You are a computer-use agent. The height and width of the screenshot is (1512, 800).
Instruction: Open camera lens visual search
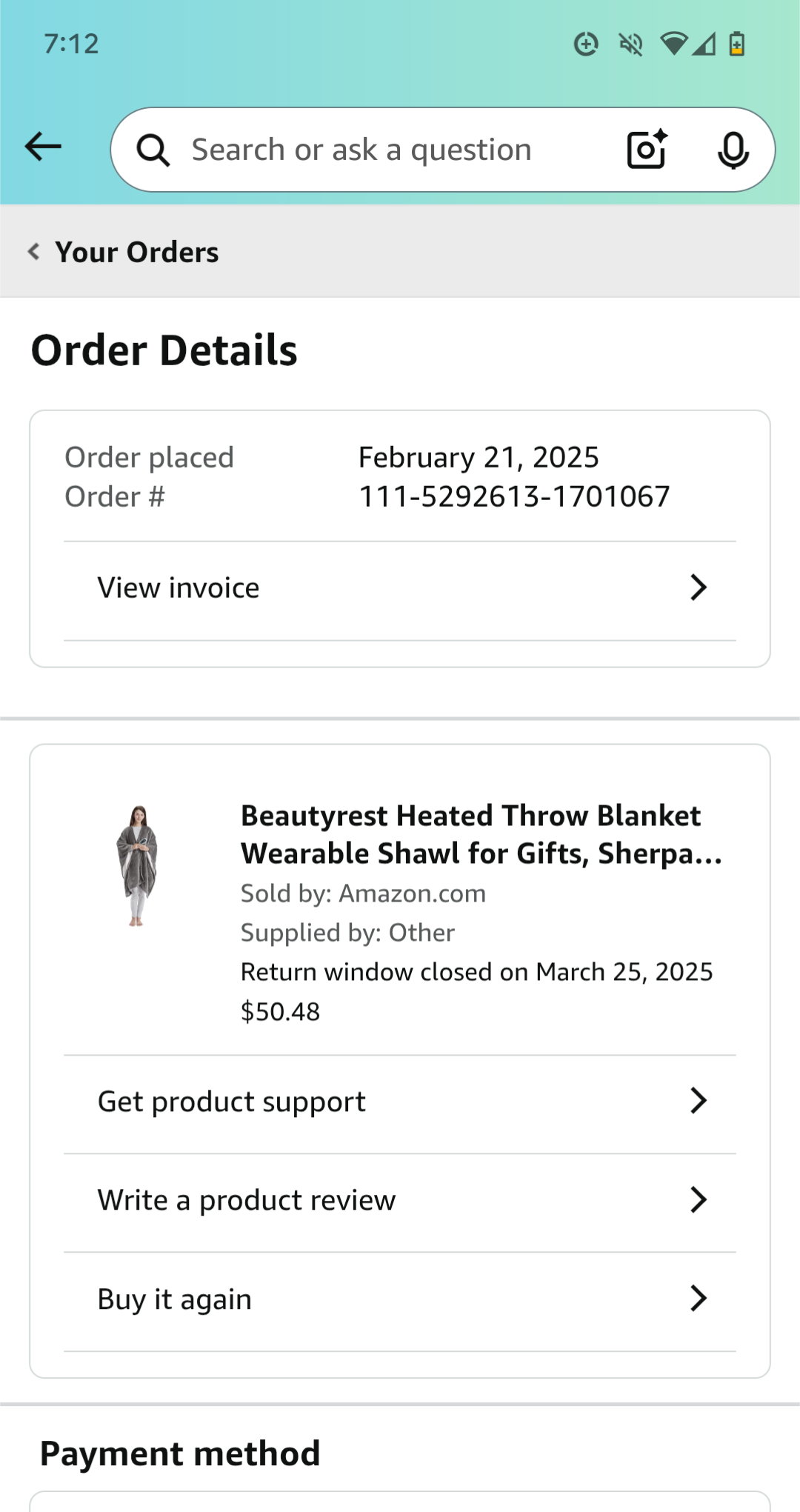pyautogui.click(x=647, y=150)
